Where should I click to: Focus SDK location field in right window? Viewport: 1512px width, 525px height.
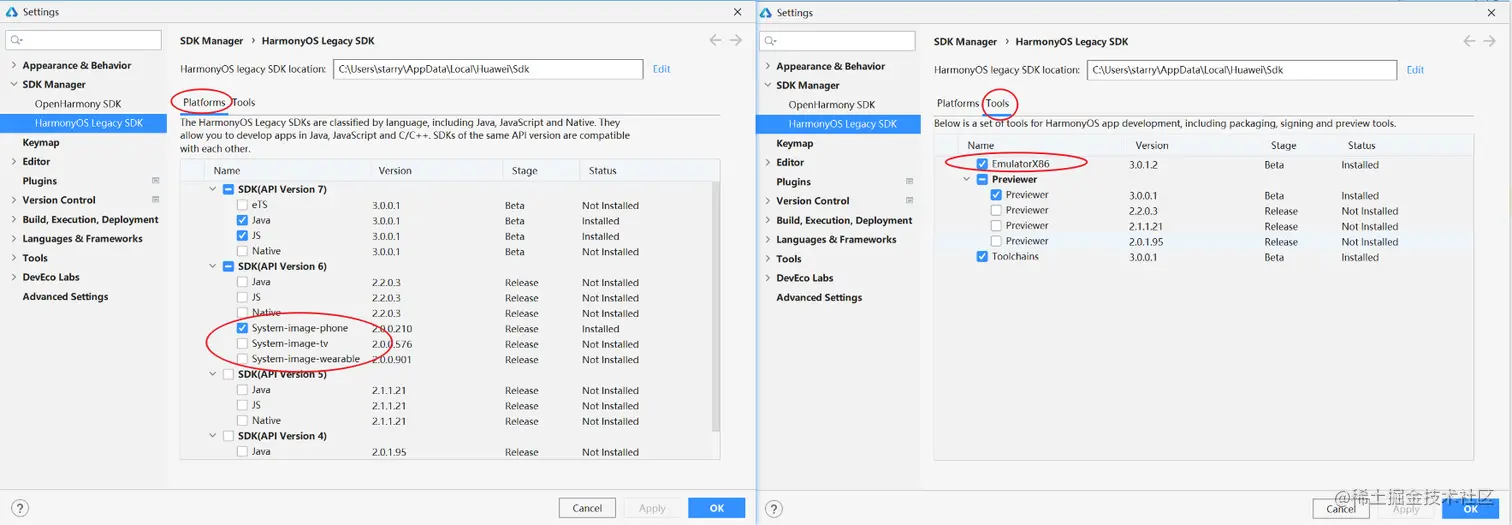coord(1242,70)
